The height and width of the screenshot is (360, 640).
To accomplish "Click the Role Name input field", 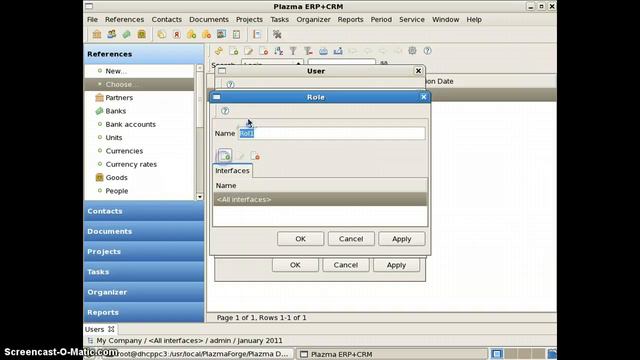I will [331, 133].
